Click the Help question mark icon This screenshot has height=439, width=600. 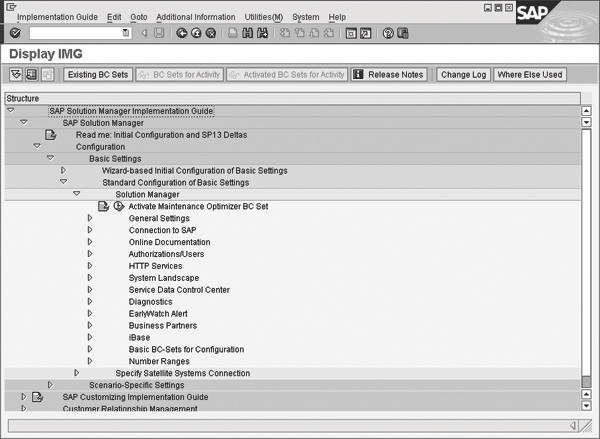[388, 33]
